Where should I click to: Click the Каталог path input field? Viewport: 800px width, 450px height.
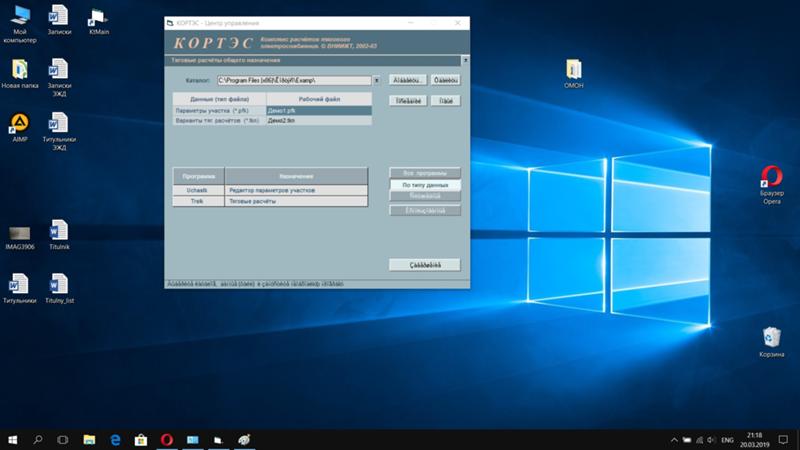click(x=294, y=81)
